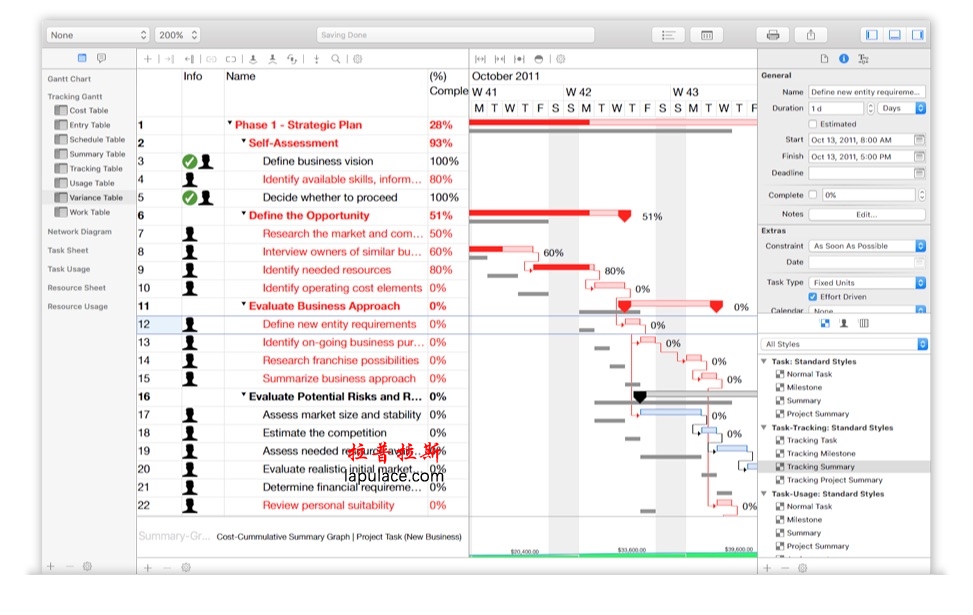This screenshot has width=973, height=615.
Task: Select Resource Sheet view in sidebar
Action: (x=76, y=287)
